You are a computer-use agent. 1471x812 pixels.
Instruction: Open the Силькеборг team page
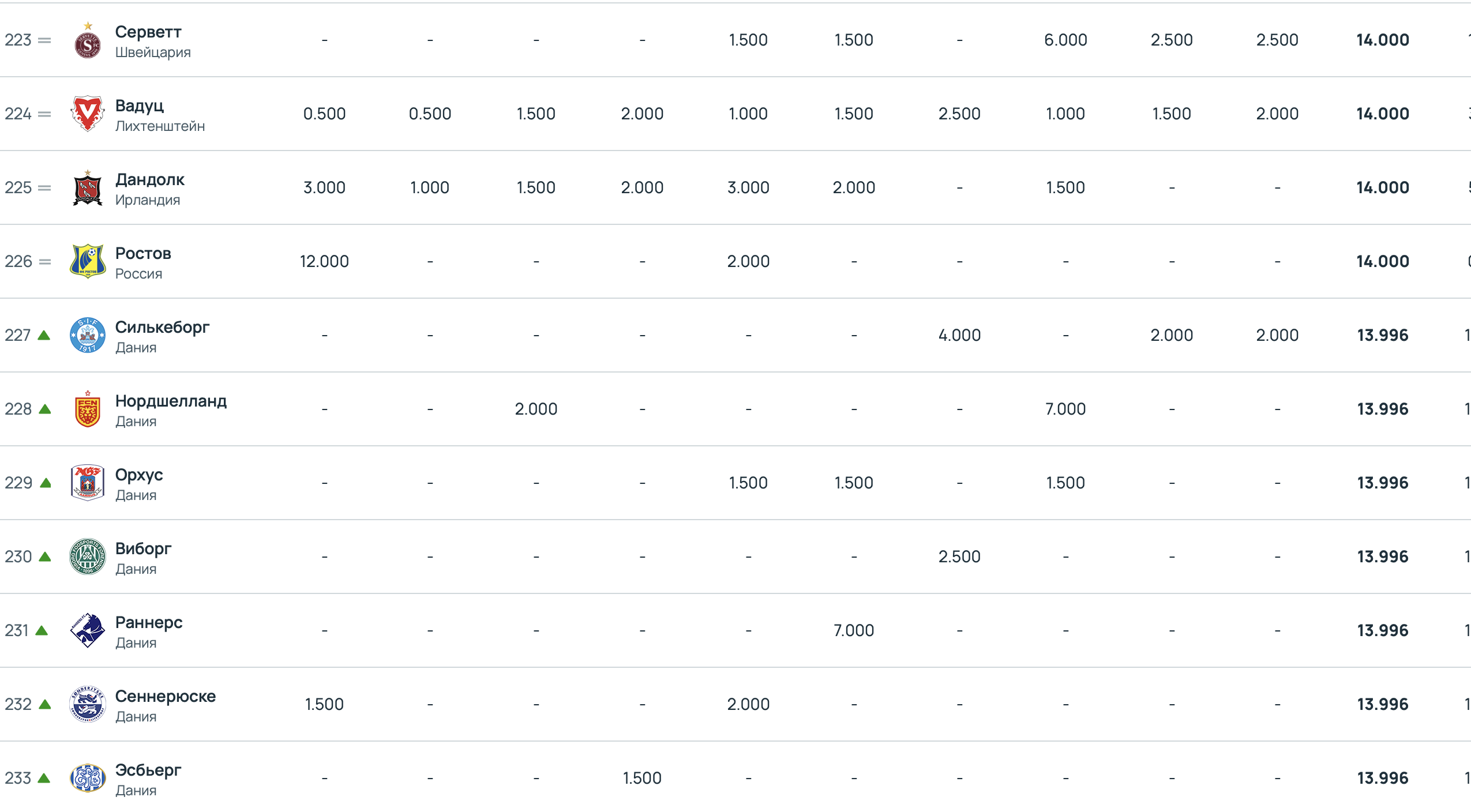click(162, 327)
